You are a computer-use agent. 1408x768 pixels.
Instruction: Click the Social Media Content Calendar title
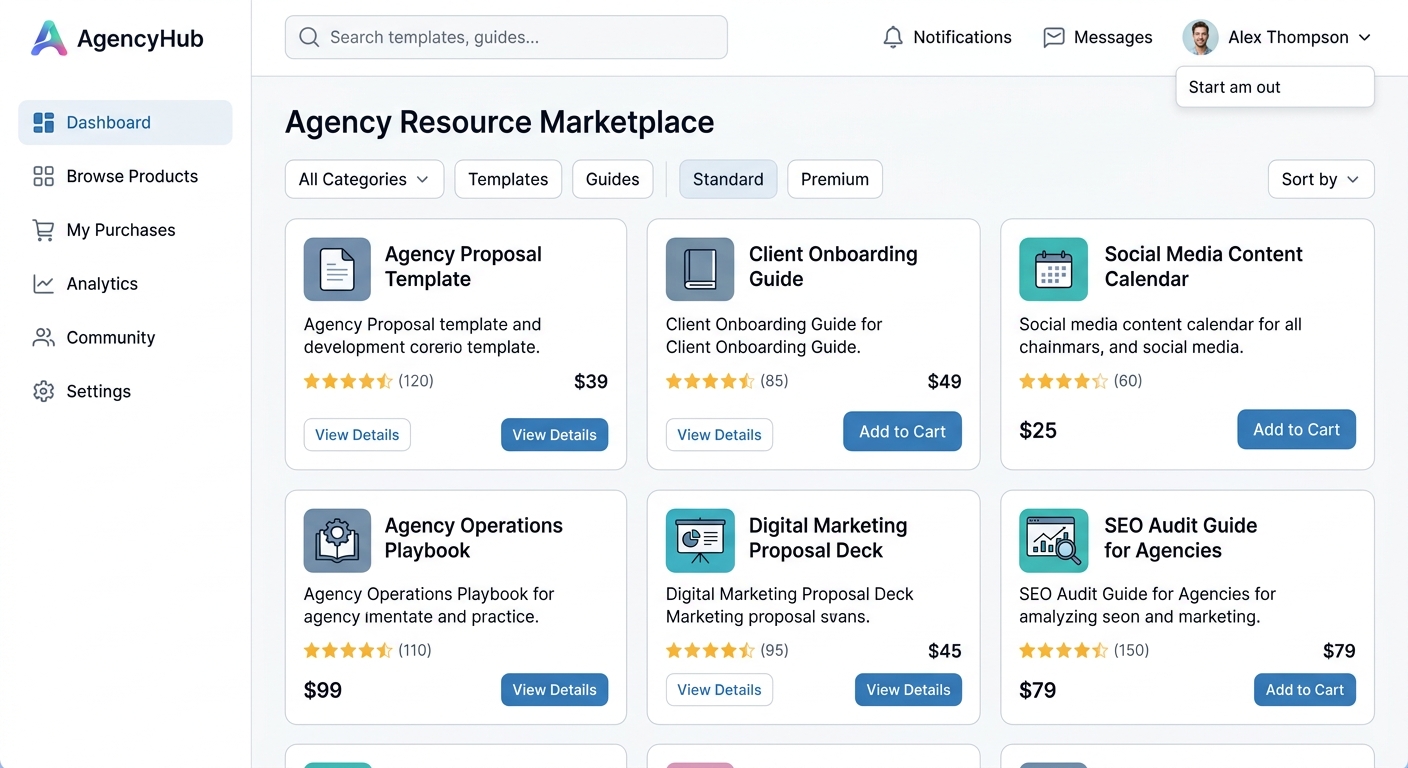pyautogui.click(x=1203, y=267)
